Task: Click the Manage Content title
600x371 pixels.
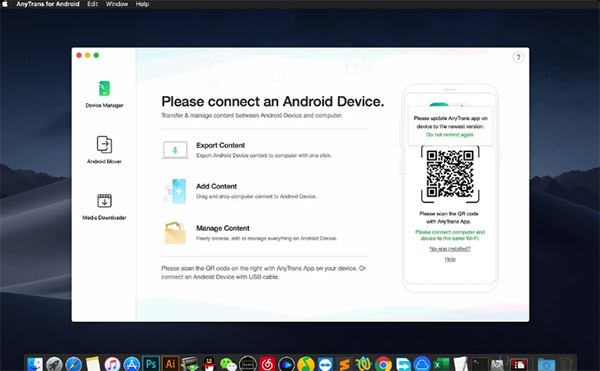Action: (x=223, y=228)
